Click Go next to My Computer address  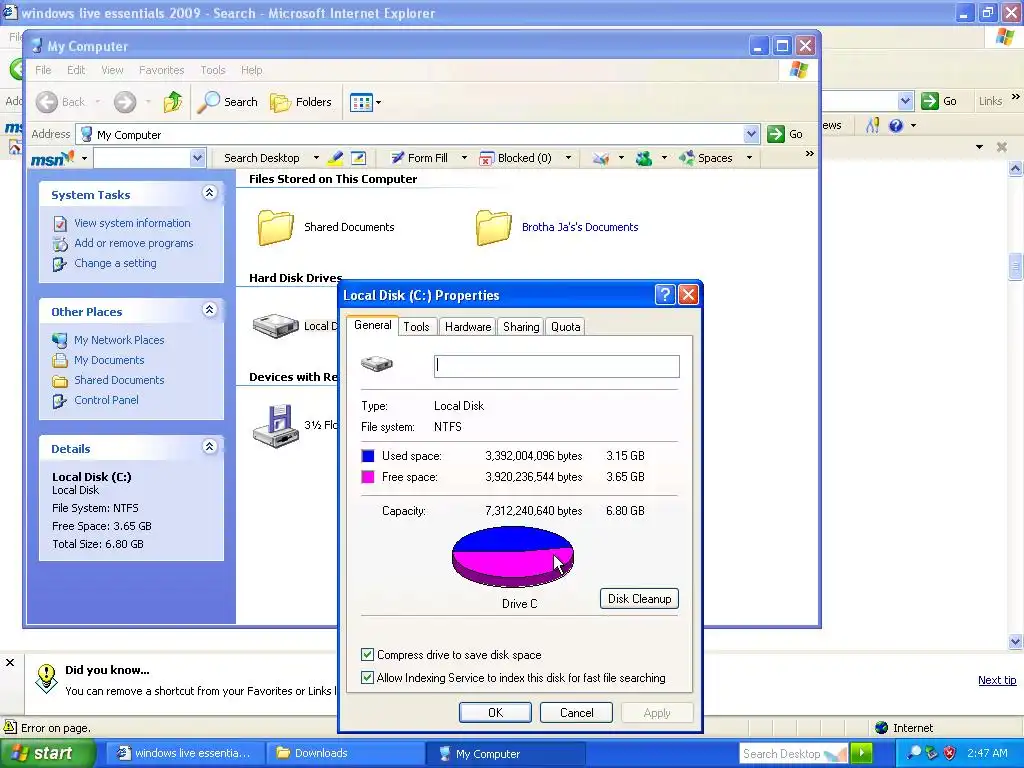(786, 134)
